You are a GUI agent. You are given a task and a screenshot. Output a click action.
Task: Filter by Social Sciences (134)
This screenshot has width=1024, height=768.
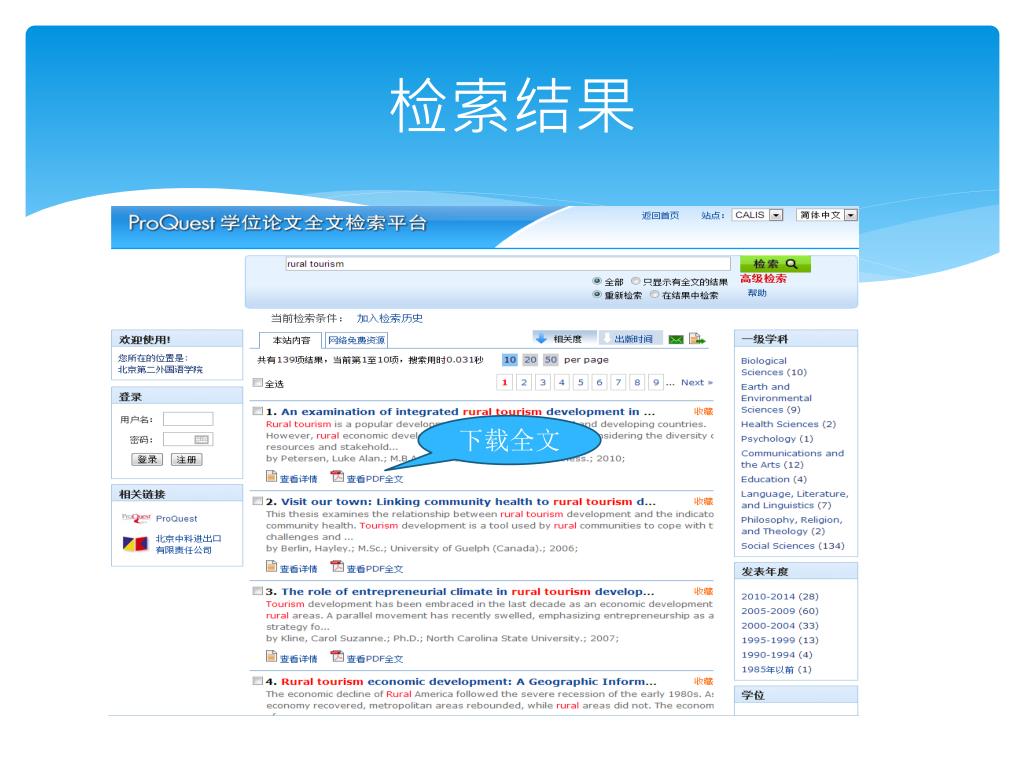point(793,546)
